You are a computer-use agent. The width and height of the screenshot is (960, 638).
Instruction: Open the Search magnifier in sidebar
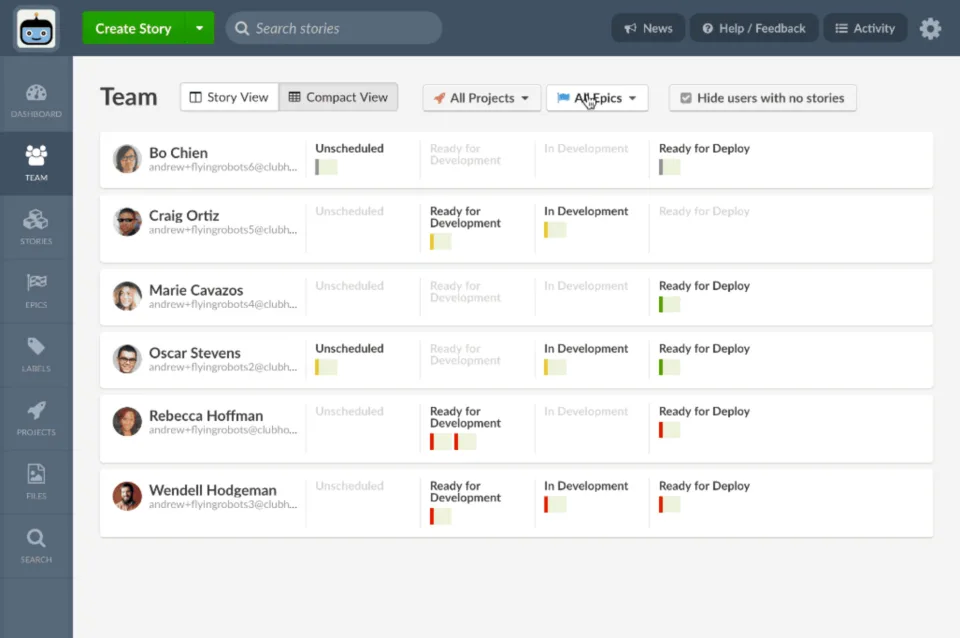point(36,546)
